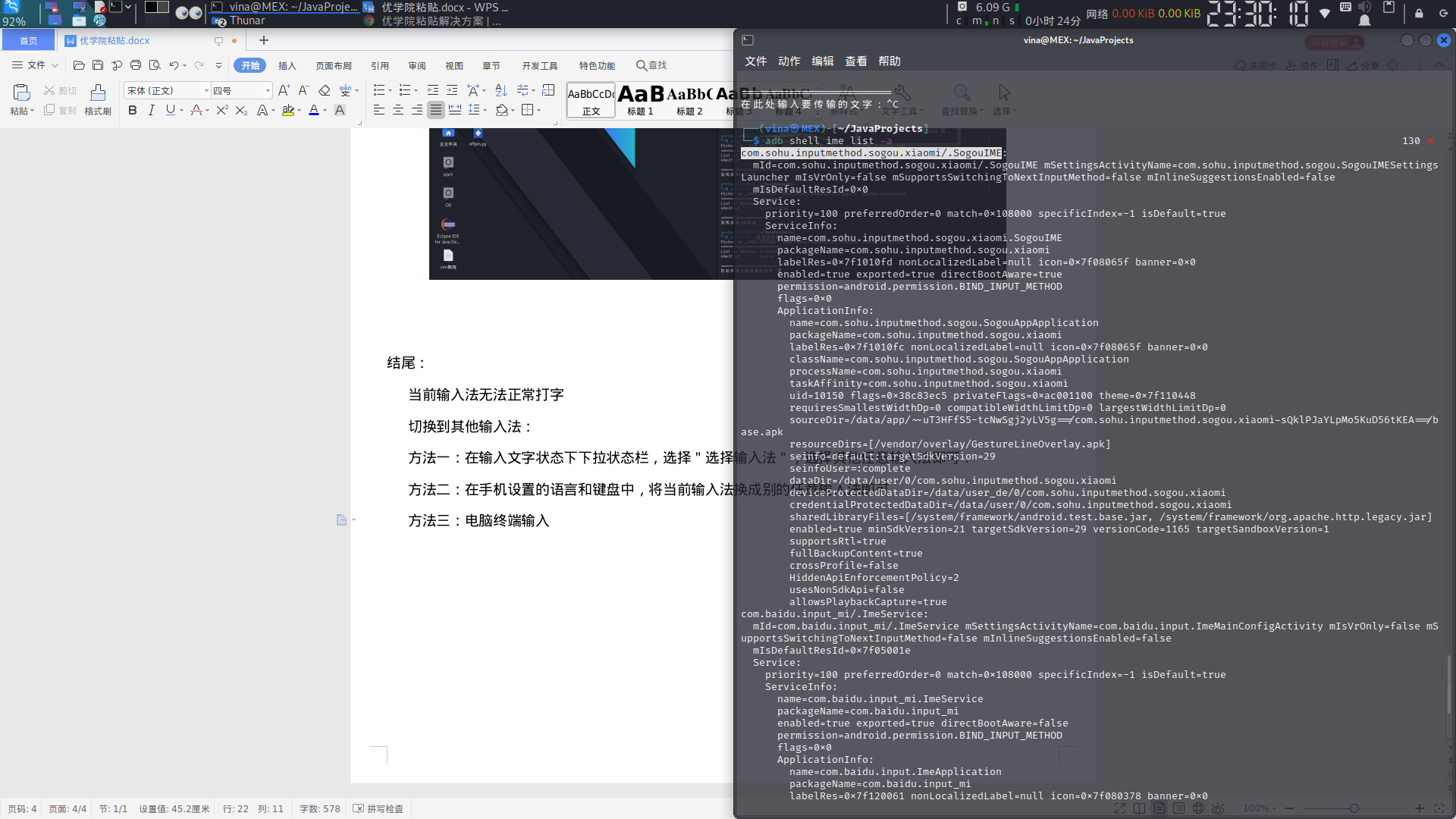
Task: Apply the 标题 2 style
Action: click(x=689, y=100)
